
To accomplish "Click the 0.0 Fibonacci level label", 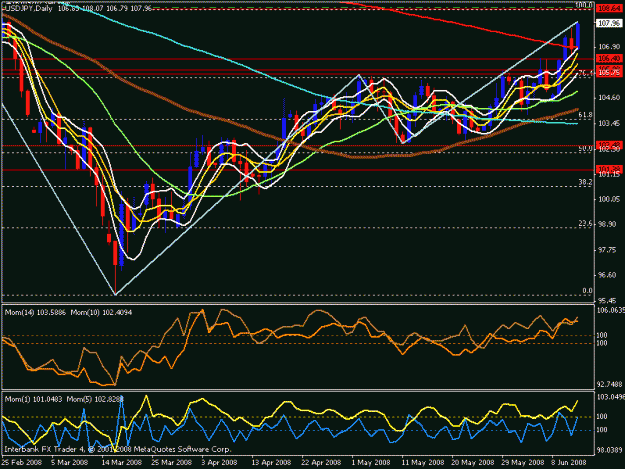I will [x=588, y=291].
